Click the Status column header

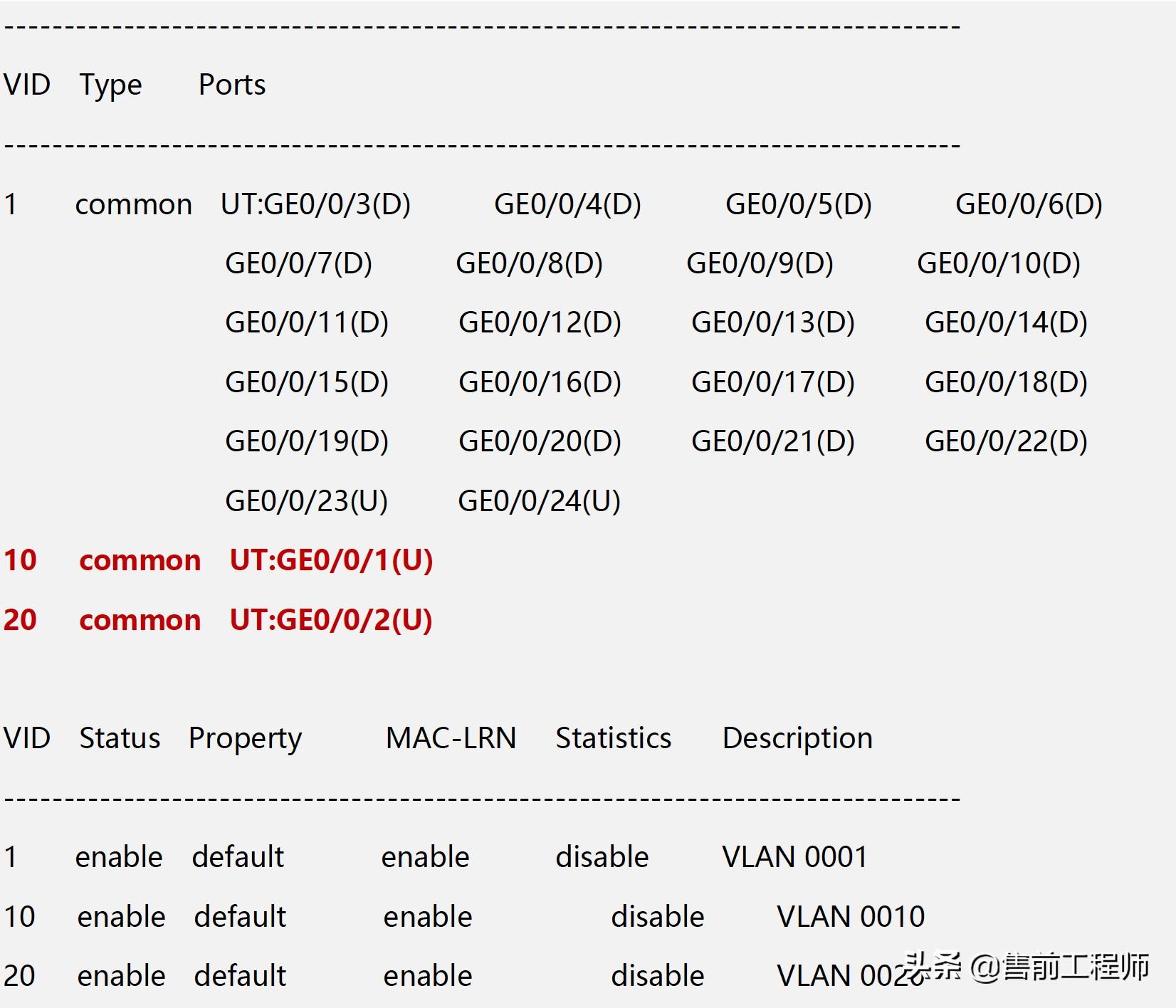click(120, 738)
